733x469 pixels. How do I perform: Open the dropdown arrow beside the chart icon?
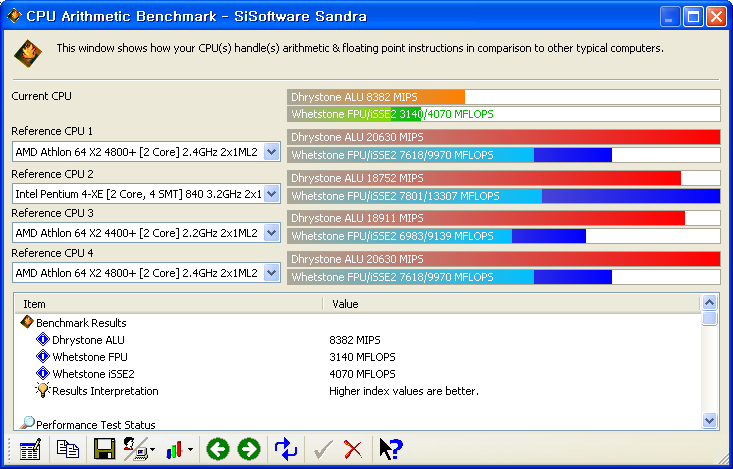click(x=190, y=450)
